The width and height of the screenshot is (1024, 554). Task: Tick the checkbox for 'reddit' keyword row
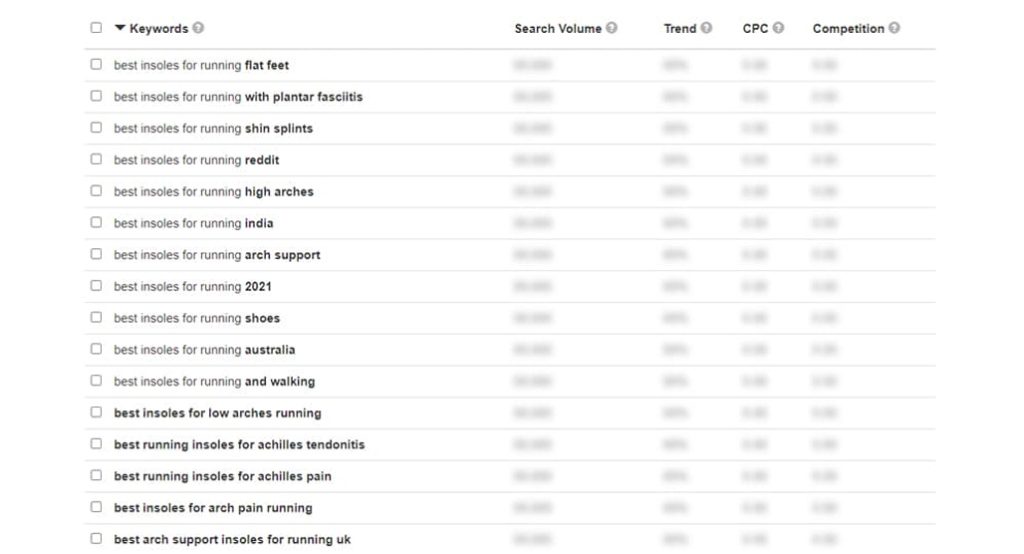click(x=96, y=159)
